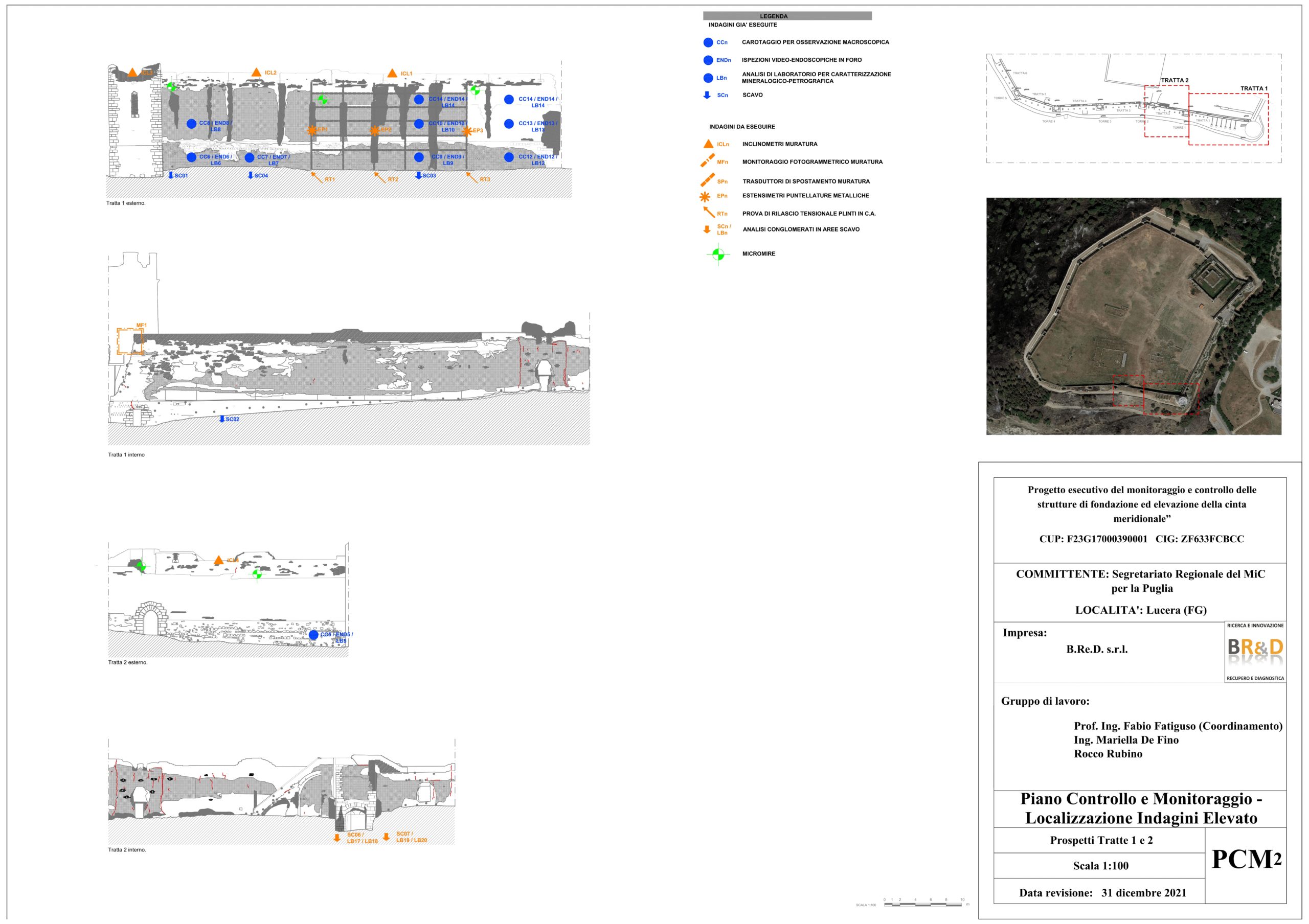Click blue circle next to CC9 / END9
1309x924 pixels.
pos(419,157)
